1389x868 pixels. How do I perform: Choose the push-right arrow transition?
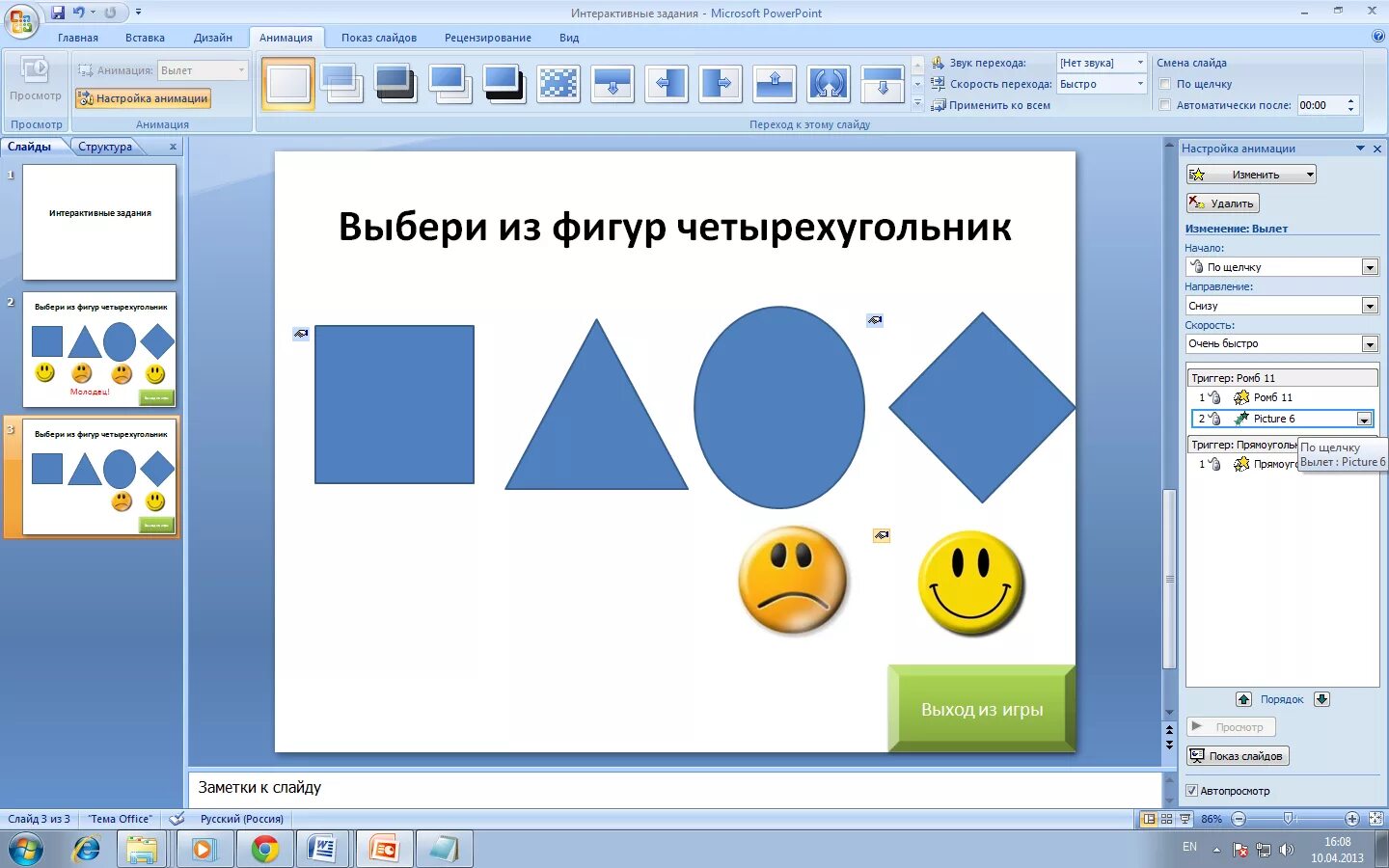(721, 85)
